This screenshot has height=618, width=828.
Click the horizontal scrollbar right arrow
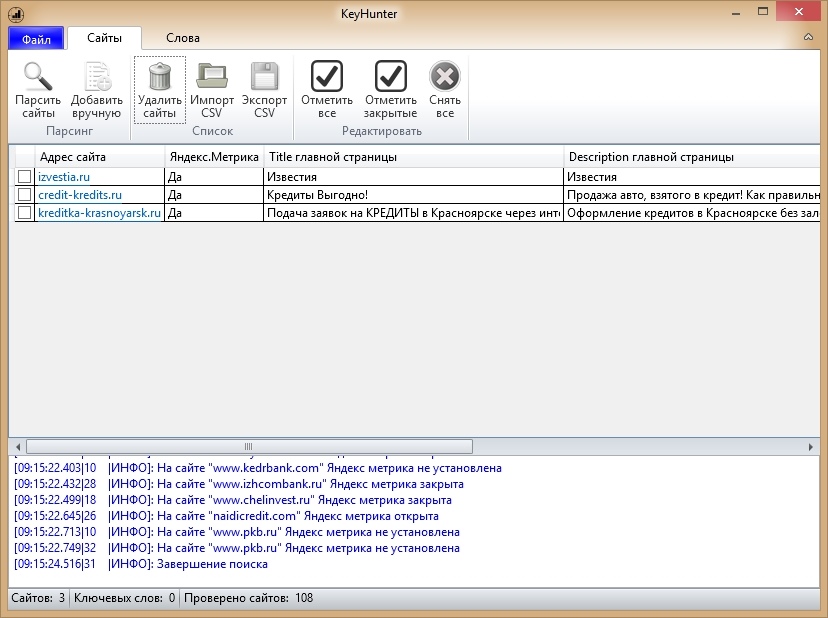pyautogui.click(x=813, y=446)
